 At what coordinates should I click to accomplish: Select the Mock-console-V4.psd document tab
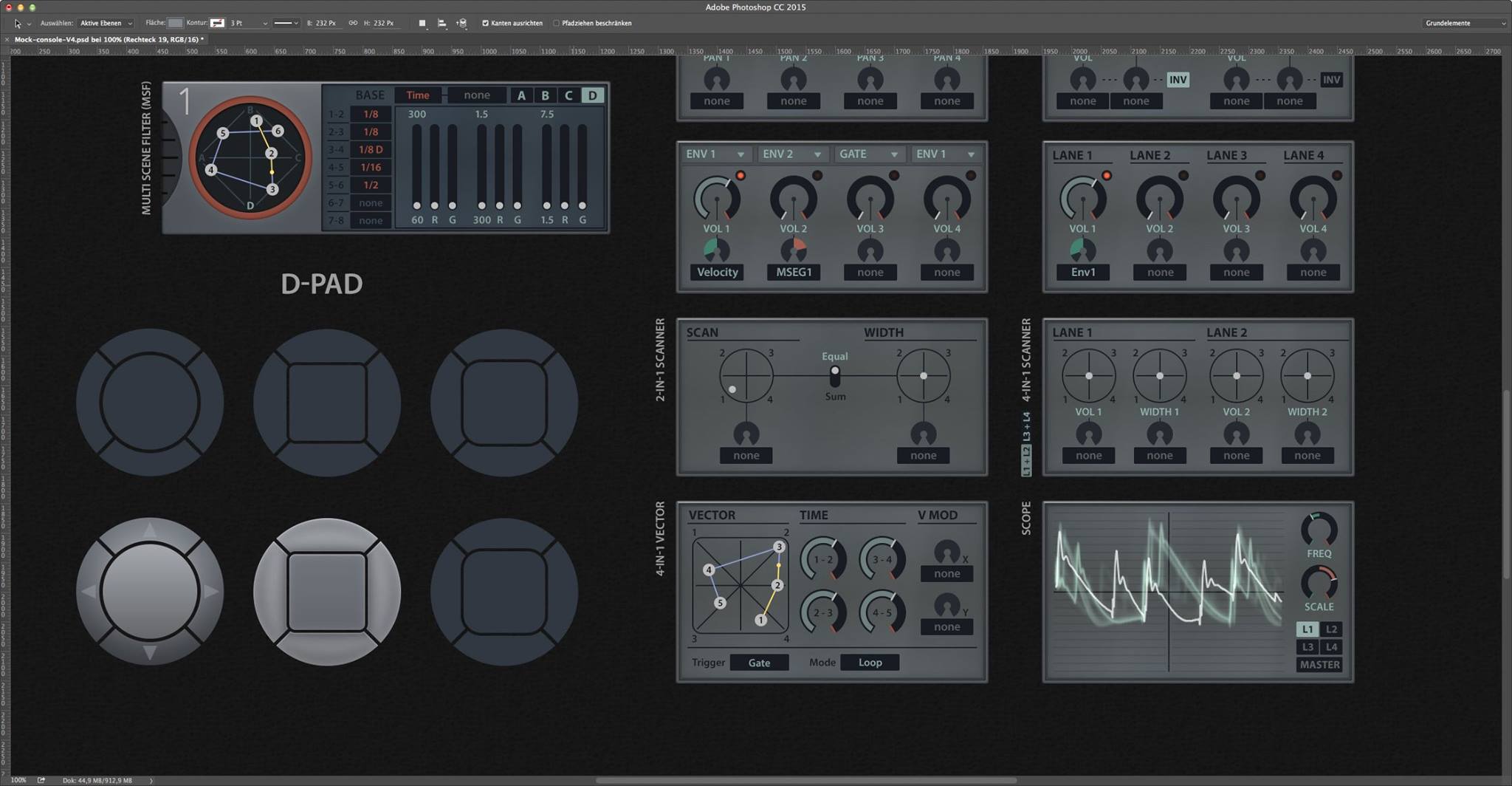pyautogui.click(x=109, y=40)
